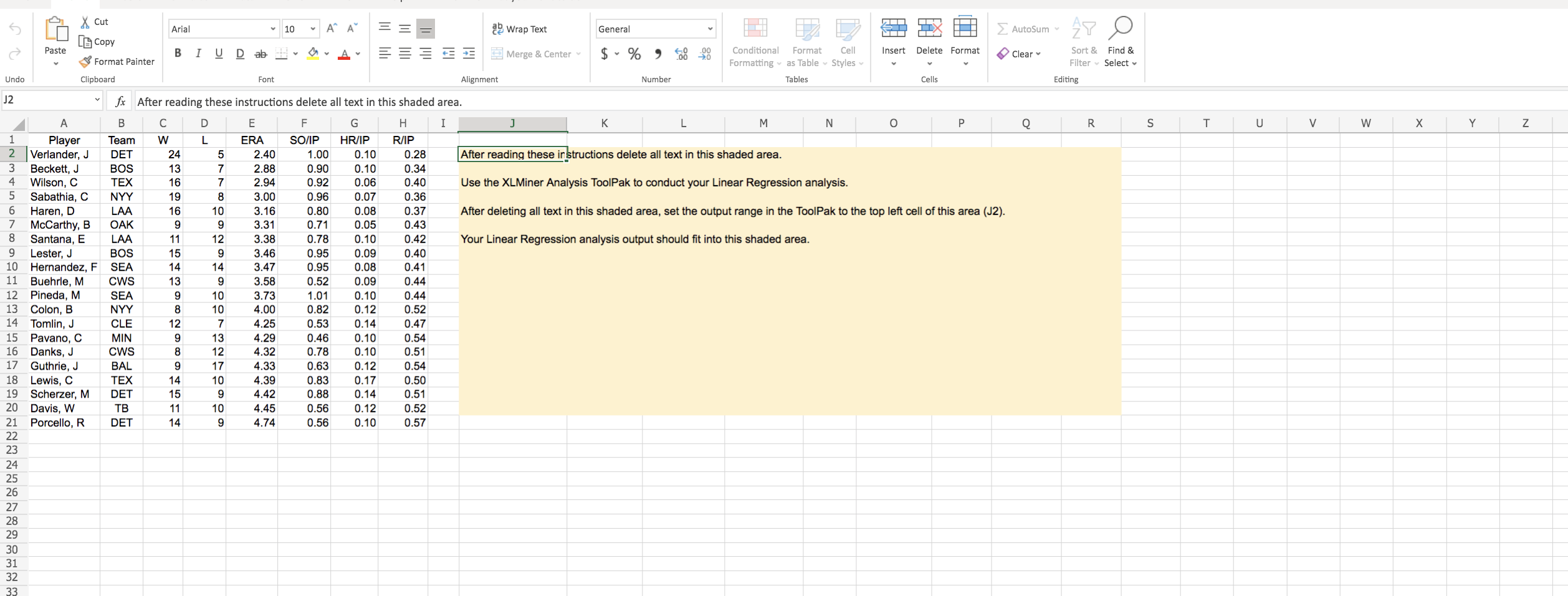Decrease the cell indent
This screenshot has height=596, width=1568.
pyautogui.click(x=449, y=54)
